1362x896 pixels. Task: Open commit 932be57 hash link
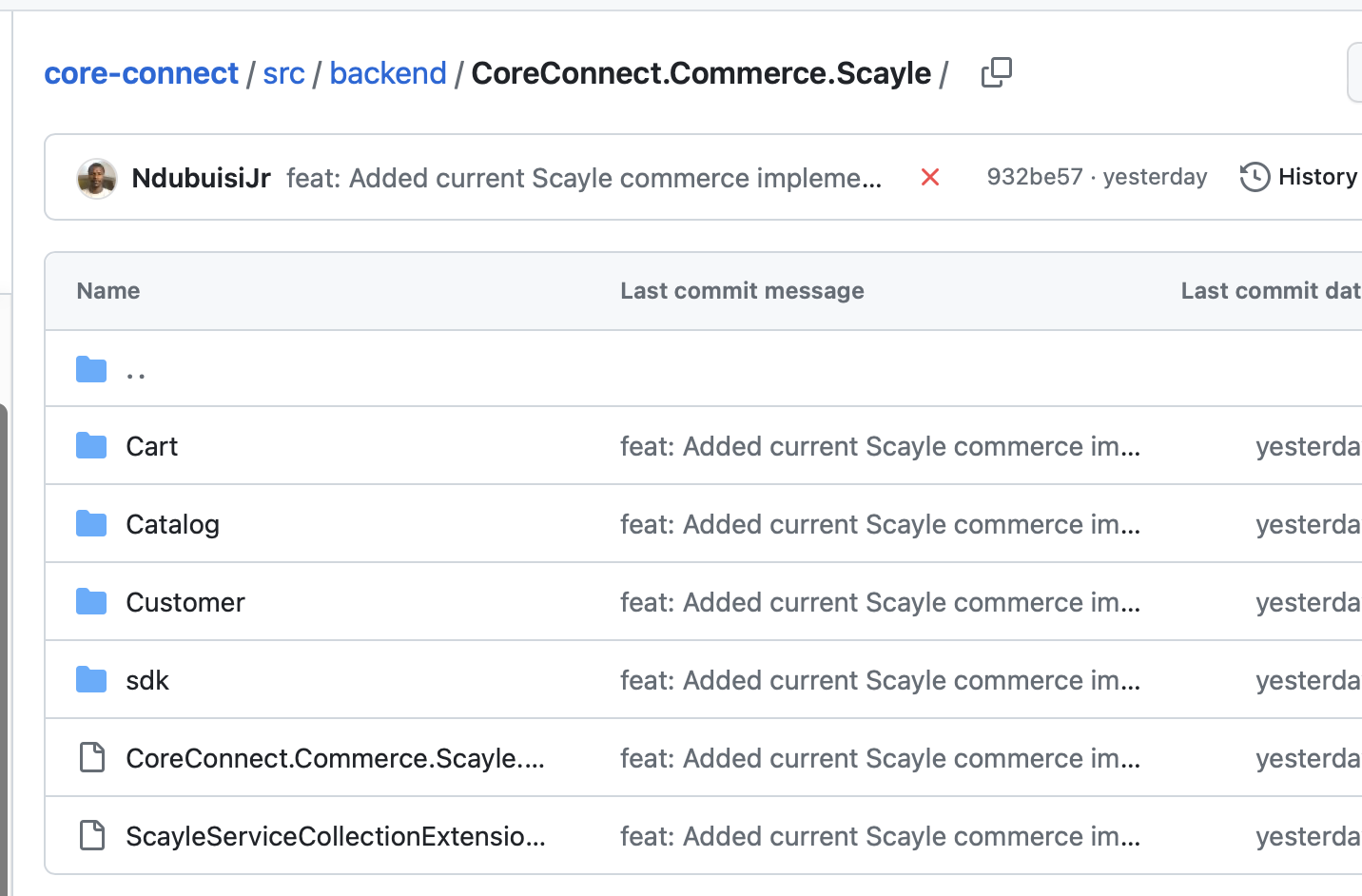click(1034, 177)
